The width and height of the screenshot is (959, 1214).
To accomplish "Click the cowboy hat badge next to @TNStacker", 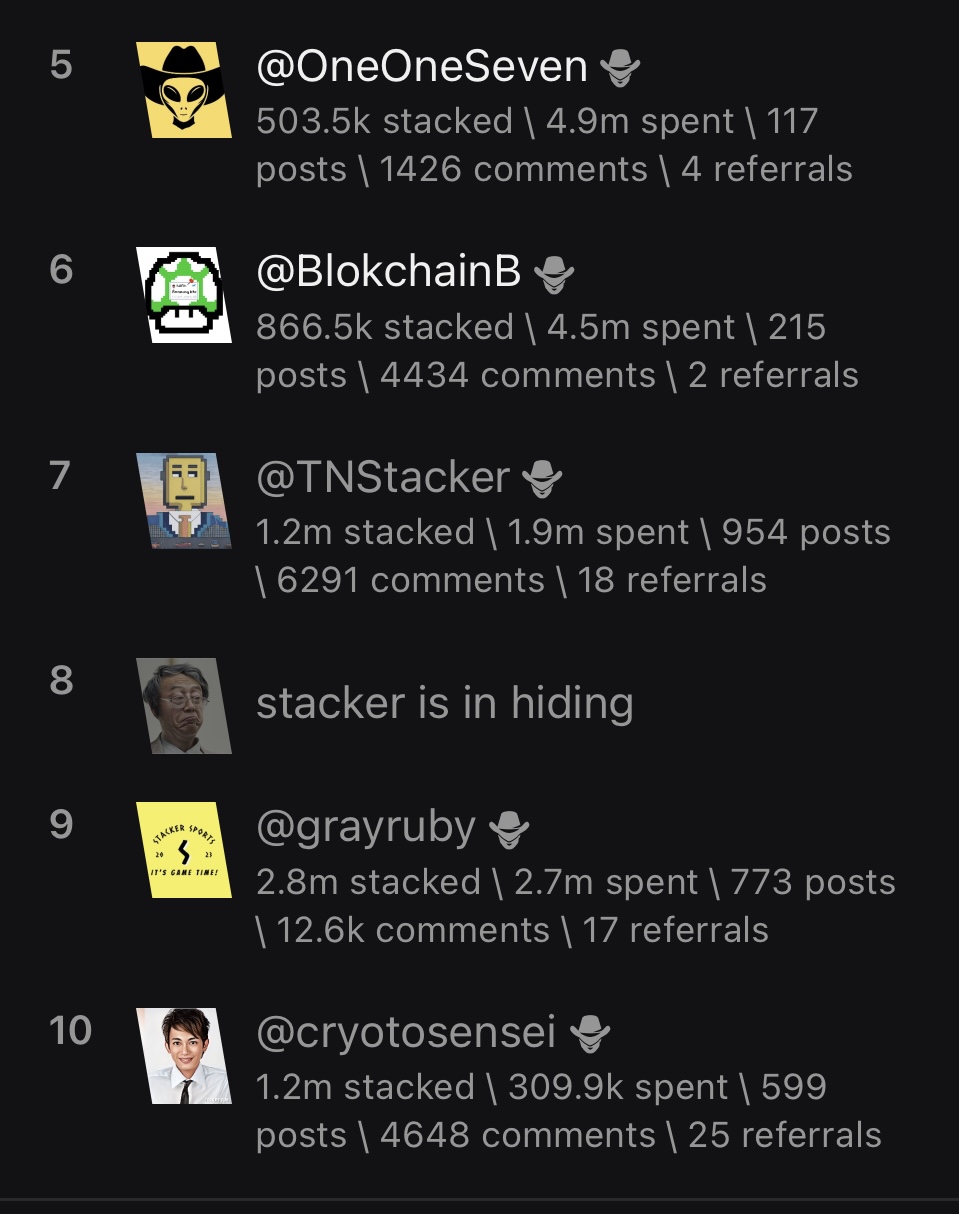I will pos(543,479).
